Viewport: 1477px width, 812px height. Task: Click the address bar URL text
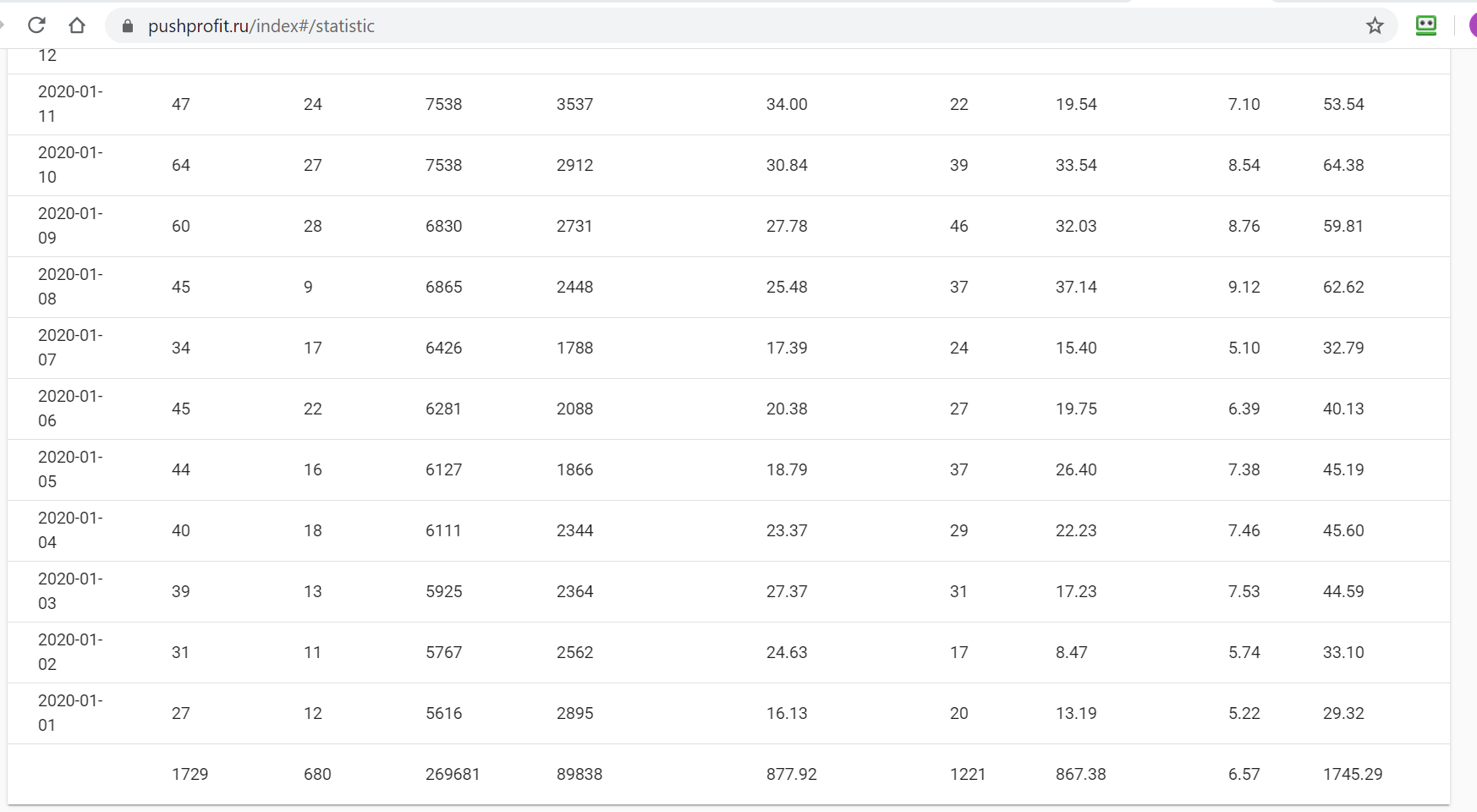(261, 26)
